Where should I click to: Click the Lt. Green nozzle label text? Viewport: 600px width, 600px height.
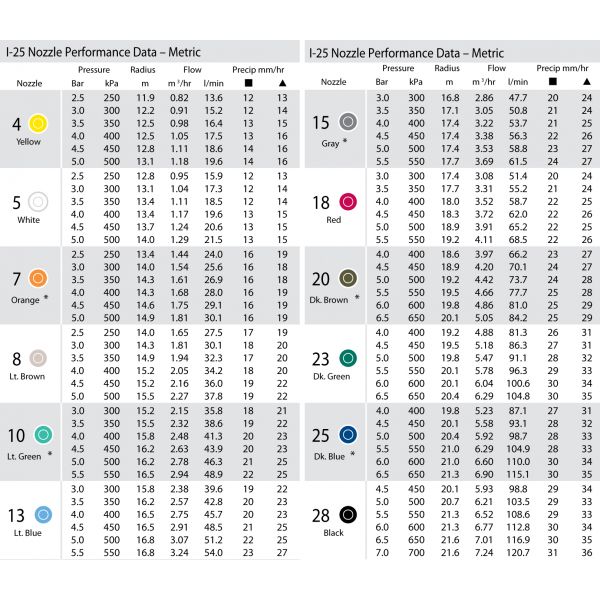click(24, 456)
